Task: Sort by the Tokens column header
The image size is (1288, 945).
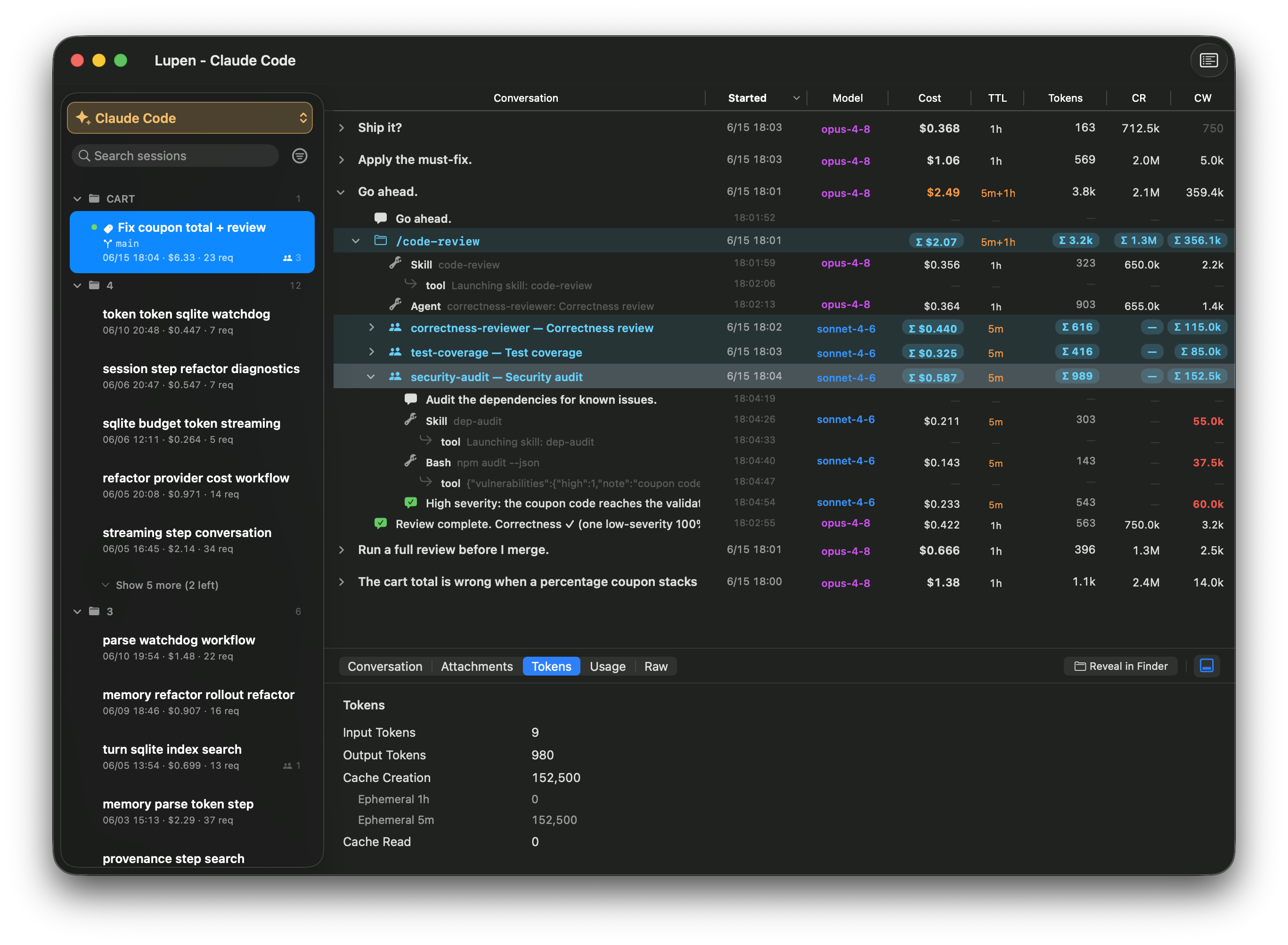Action: (1064, 98)
